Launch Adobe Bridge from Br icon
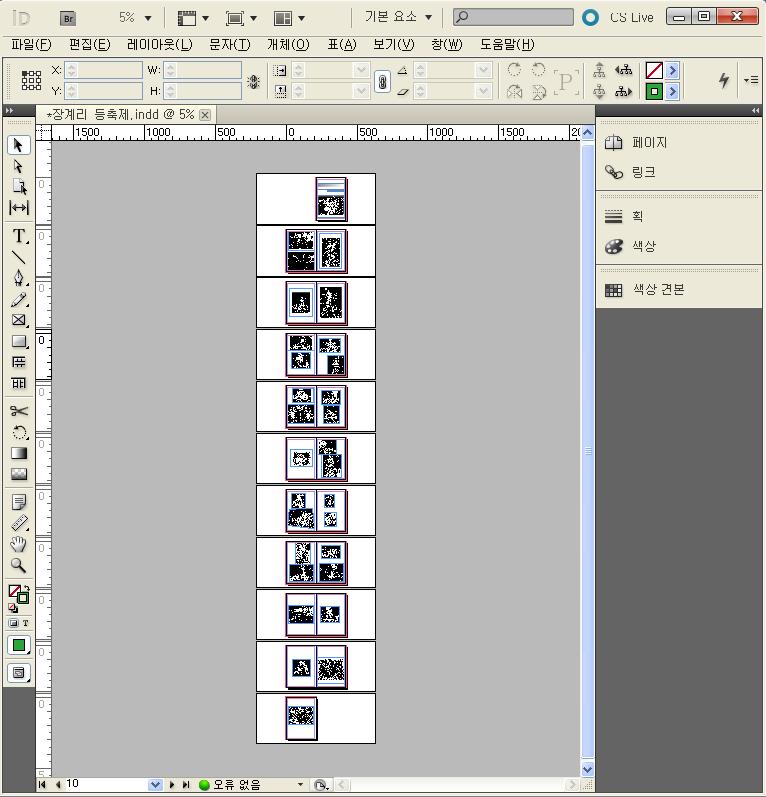This screenshot has height=797, width=766. pos(68,18)
